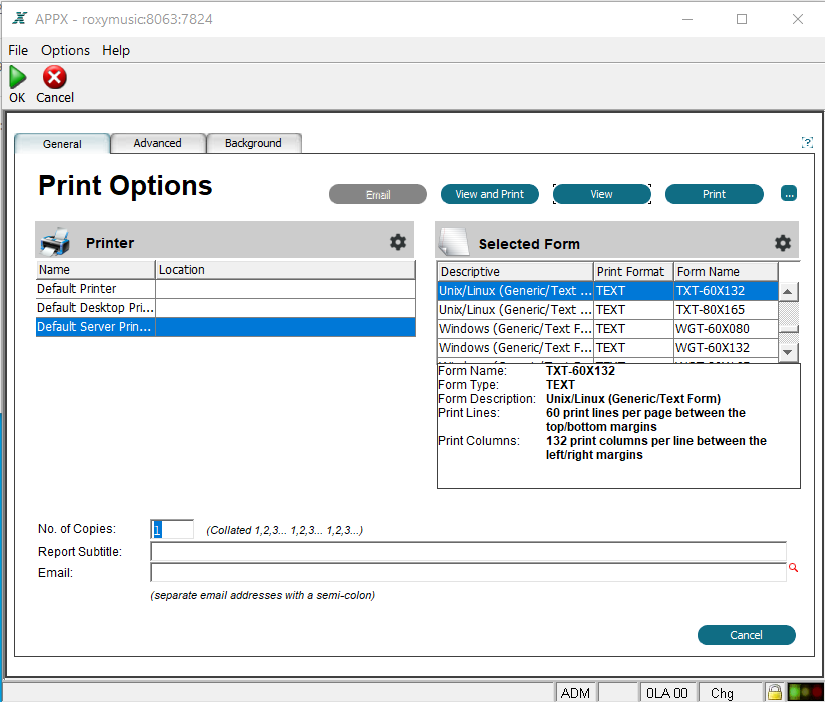This screenshot has width=825, height=702.
Task: Open the Selected Form gear settings
Action: click(x=783, y=243)
